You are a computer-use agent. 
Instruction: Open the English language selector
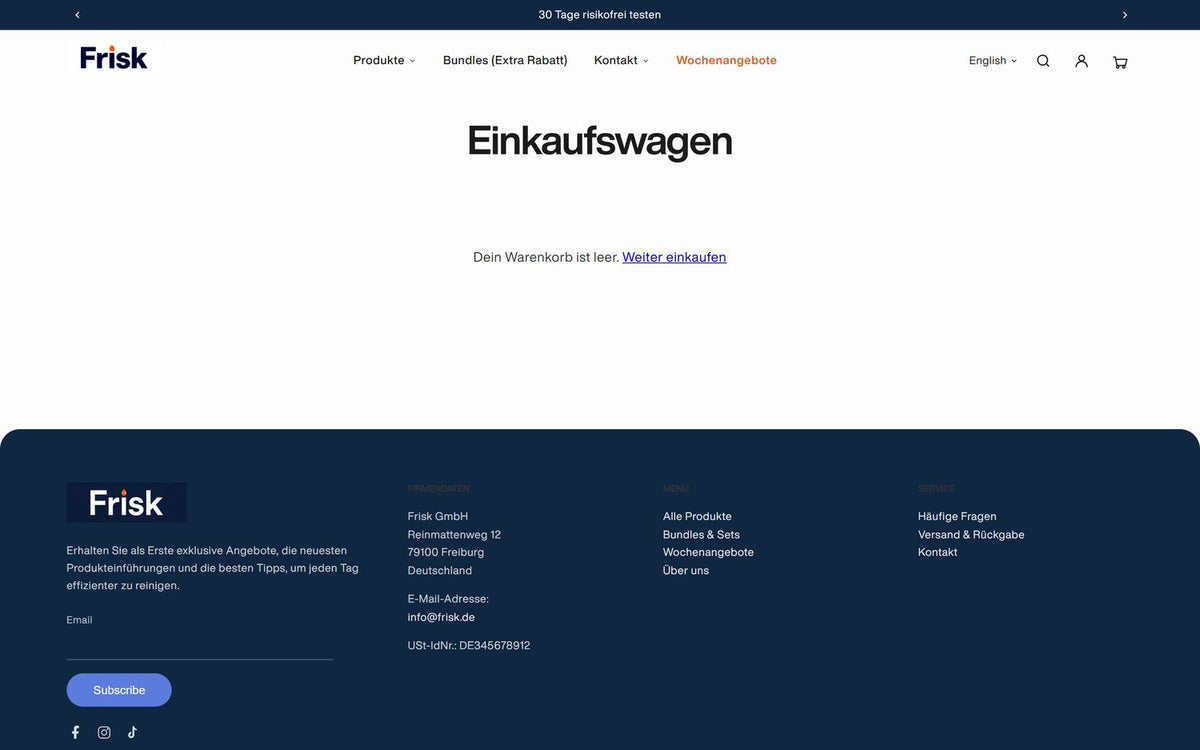pyautogui.click(x=992, y=61)
